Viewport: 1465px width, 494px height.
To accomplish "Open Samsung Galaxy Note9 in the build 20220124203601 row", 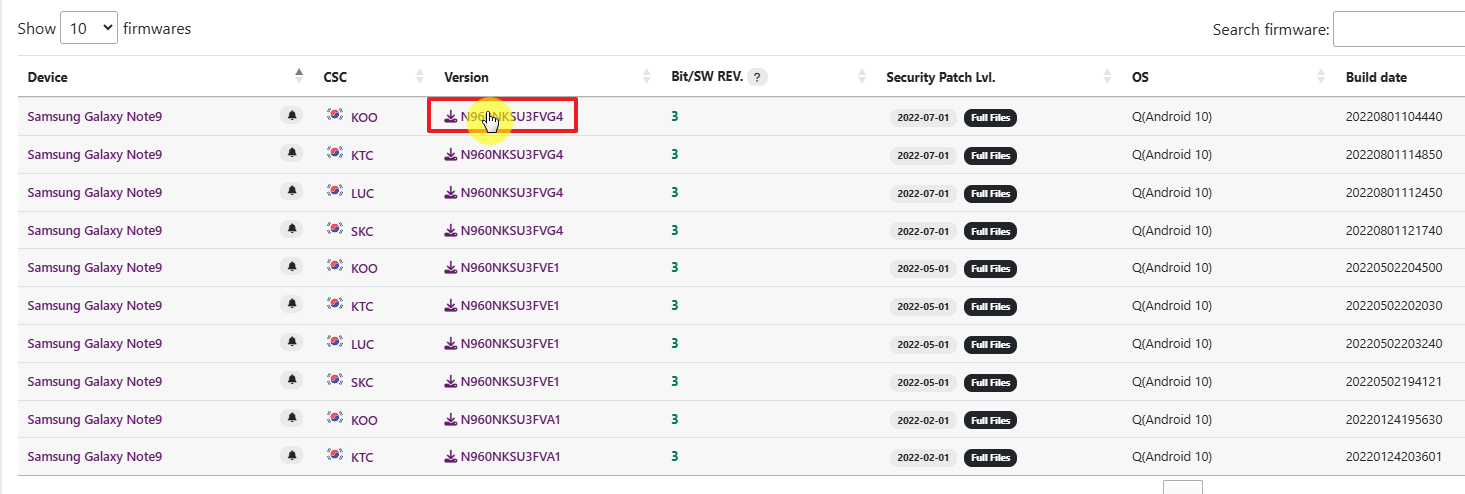I will point(95,456).
